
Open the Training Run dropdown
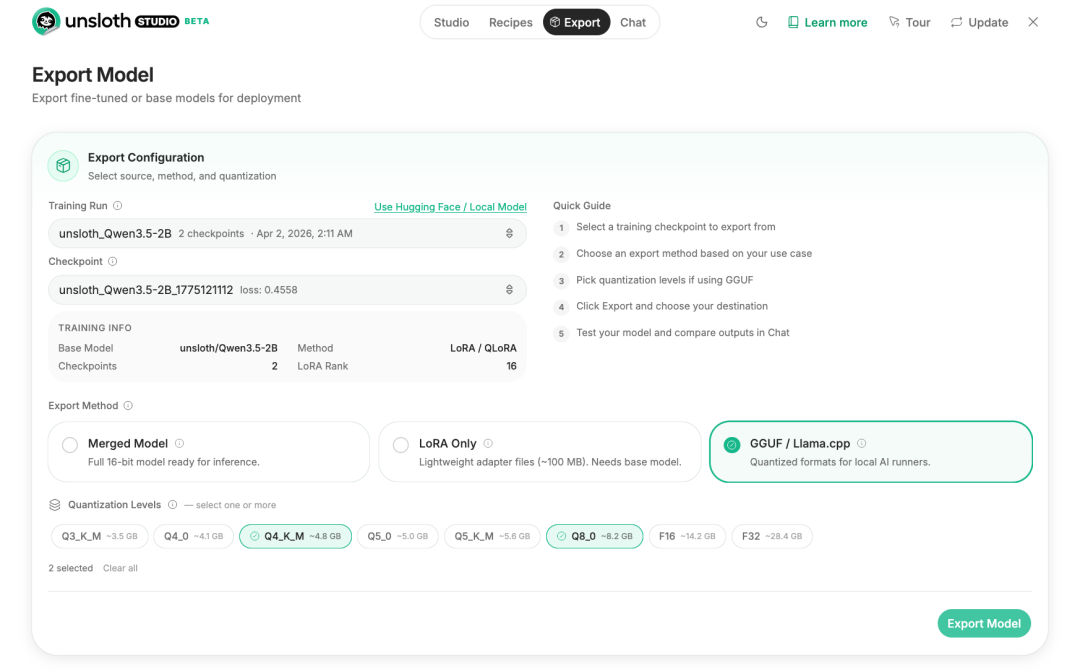click(x=287, y=234)
